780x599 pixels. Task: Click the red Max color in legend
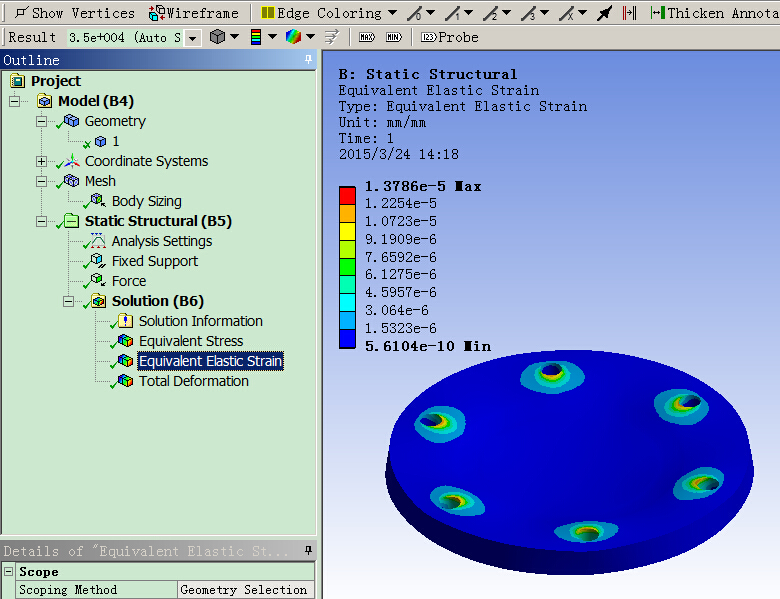pyautogui.click(x=347, y=195)
